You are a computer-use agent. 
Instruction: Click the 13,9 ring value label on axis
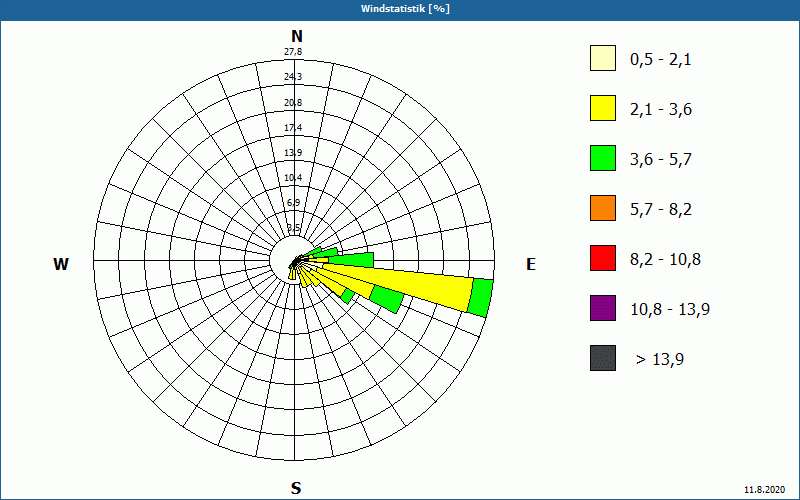(293, 153)
